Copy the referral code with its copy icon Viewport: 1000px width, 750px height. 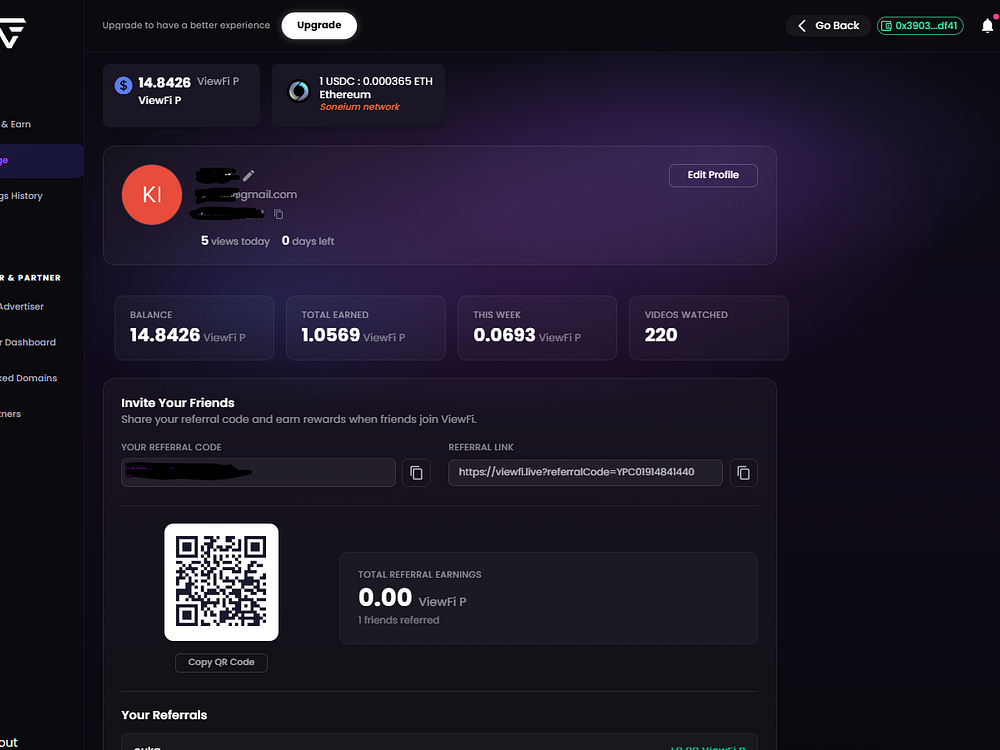416,473
